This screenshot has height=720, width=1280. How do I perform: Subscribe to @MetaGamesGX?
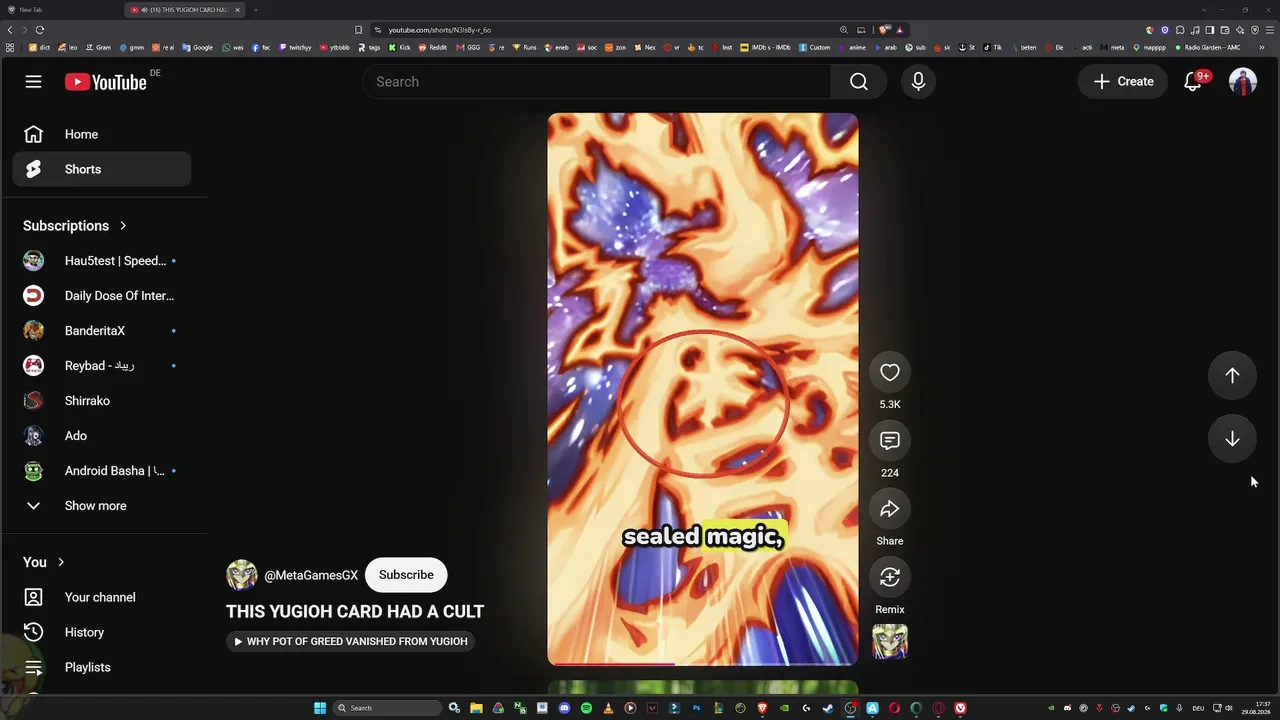click(x=406, y=575)
